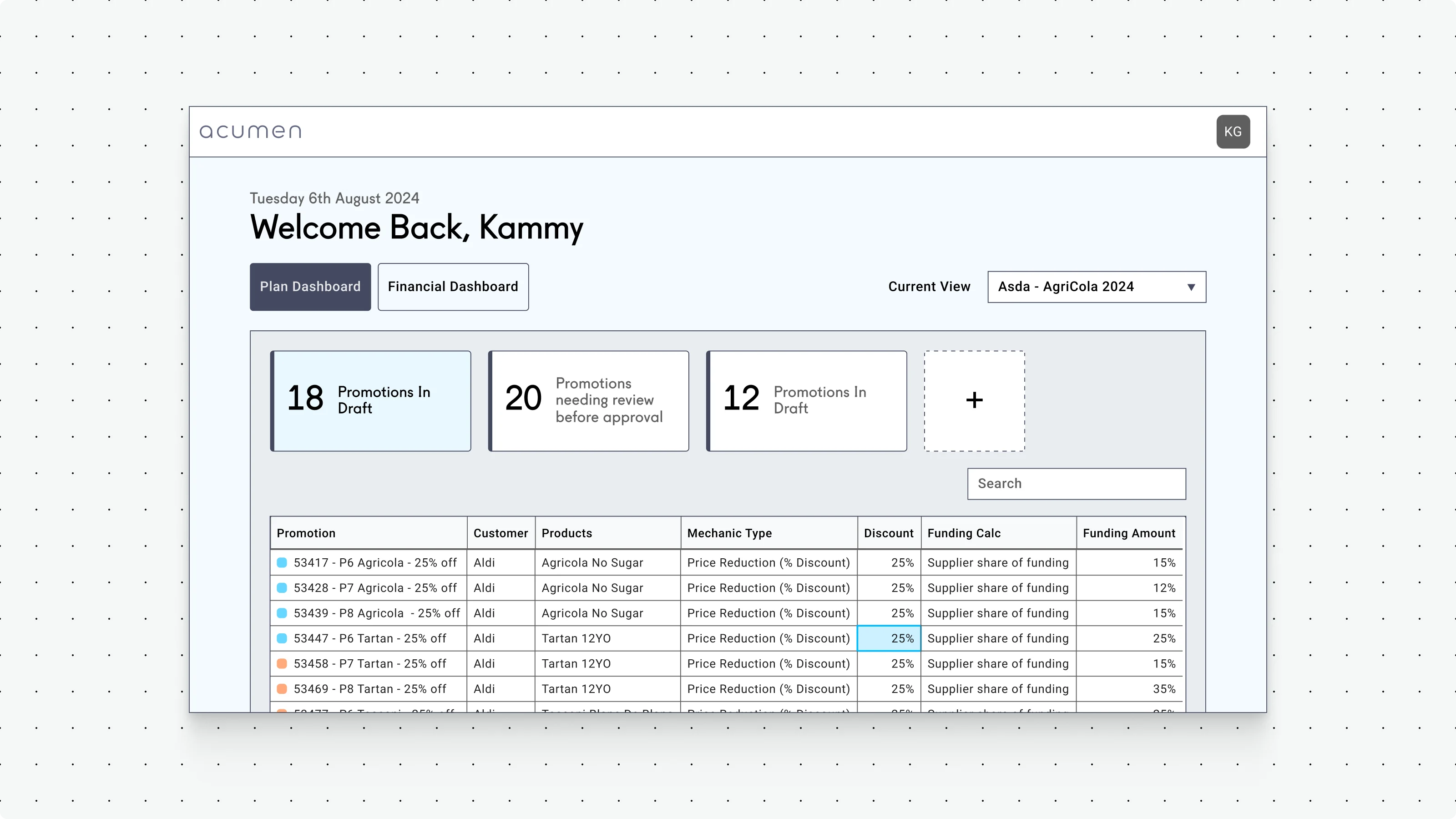Click the Mechanic Type column header
The width and height of the screenshot is (1456, 819).
730,532
